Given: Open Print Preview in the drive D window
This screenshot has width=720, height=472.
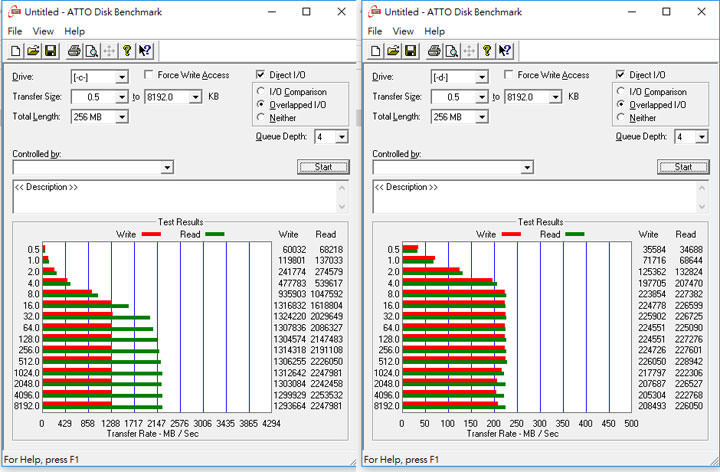Looking at the screenshot, I should tap(451, 51).
